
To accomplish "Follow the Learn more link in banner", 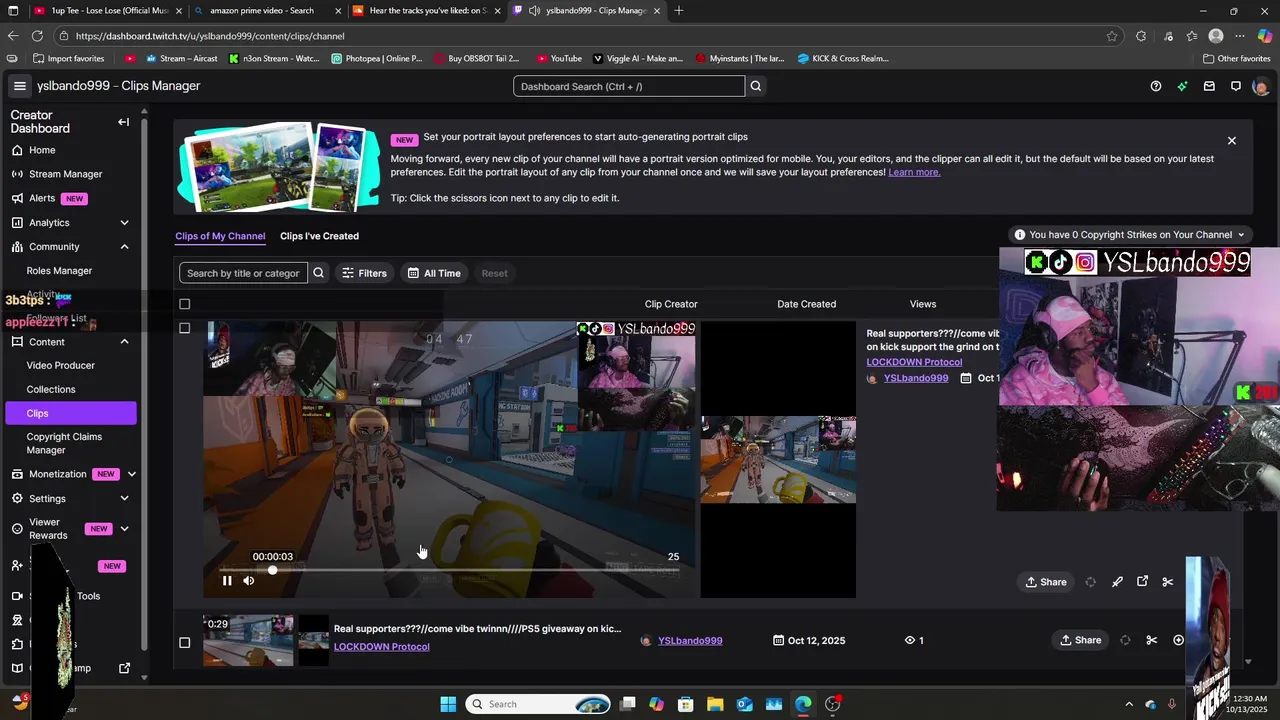I will [914, 172].
